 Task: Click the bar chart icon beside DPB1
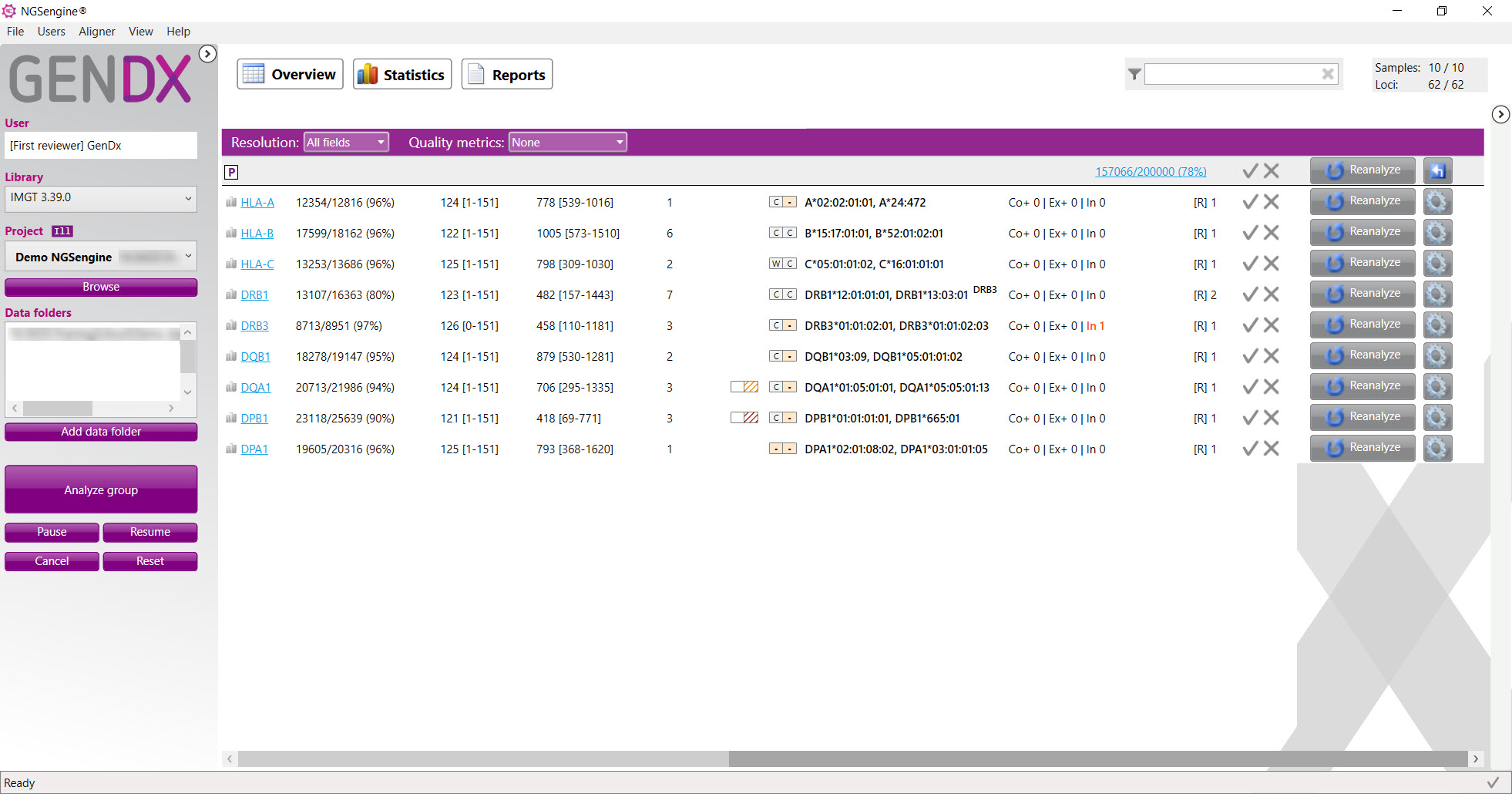click(x=230, y=418)
